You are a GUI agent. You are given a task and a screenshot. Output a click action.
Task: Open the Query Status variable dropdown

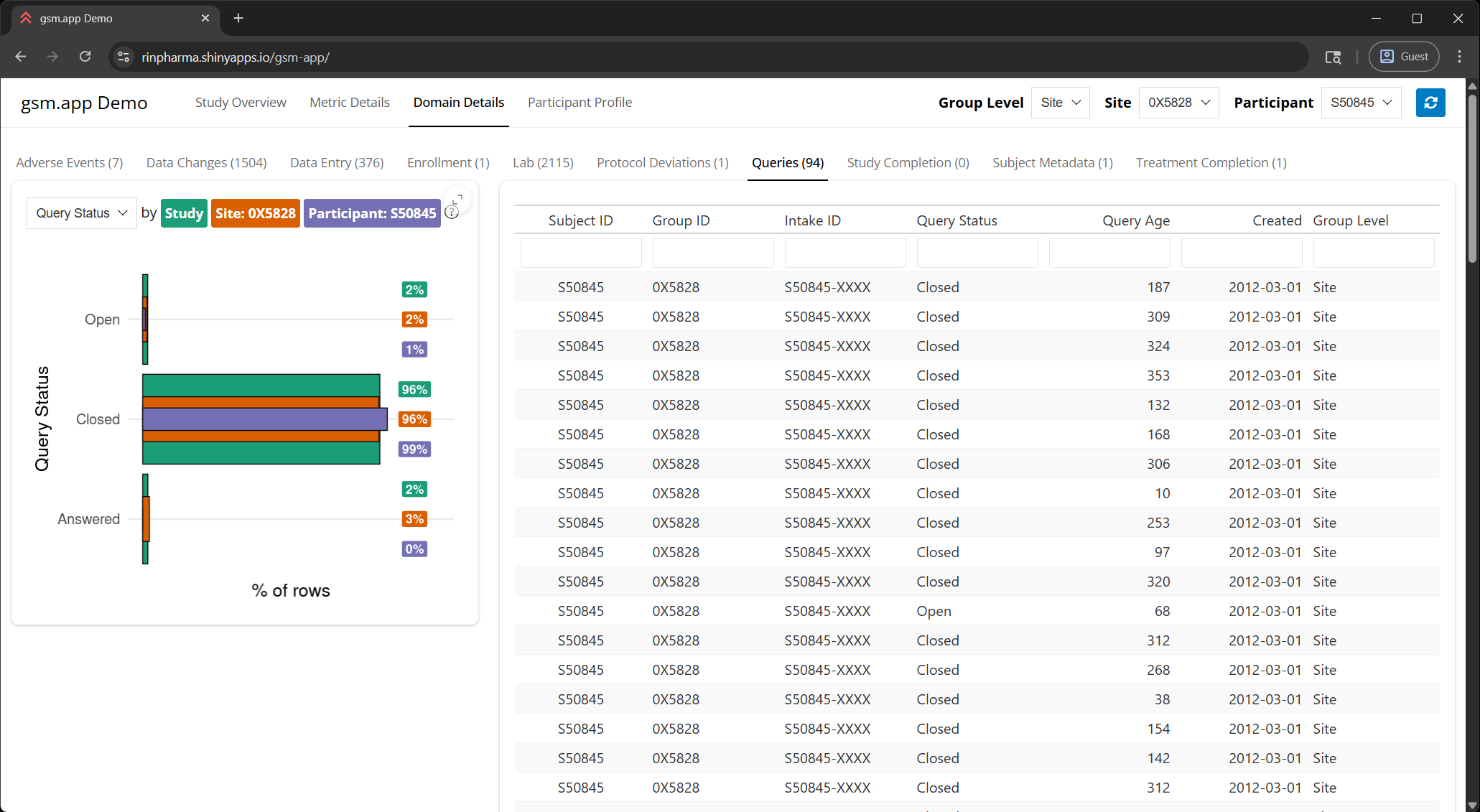pyautogui.click(x=81, y=213)
